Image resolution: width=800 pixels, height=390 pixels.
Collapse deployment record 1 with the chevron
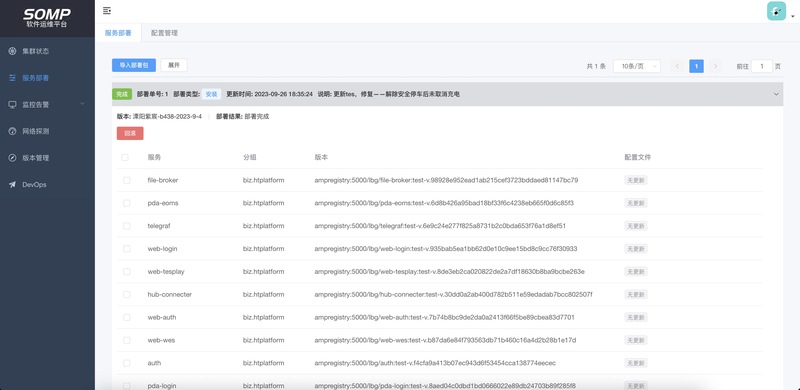[776, 94]
